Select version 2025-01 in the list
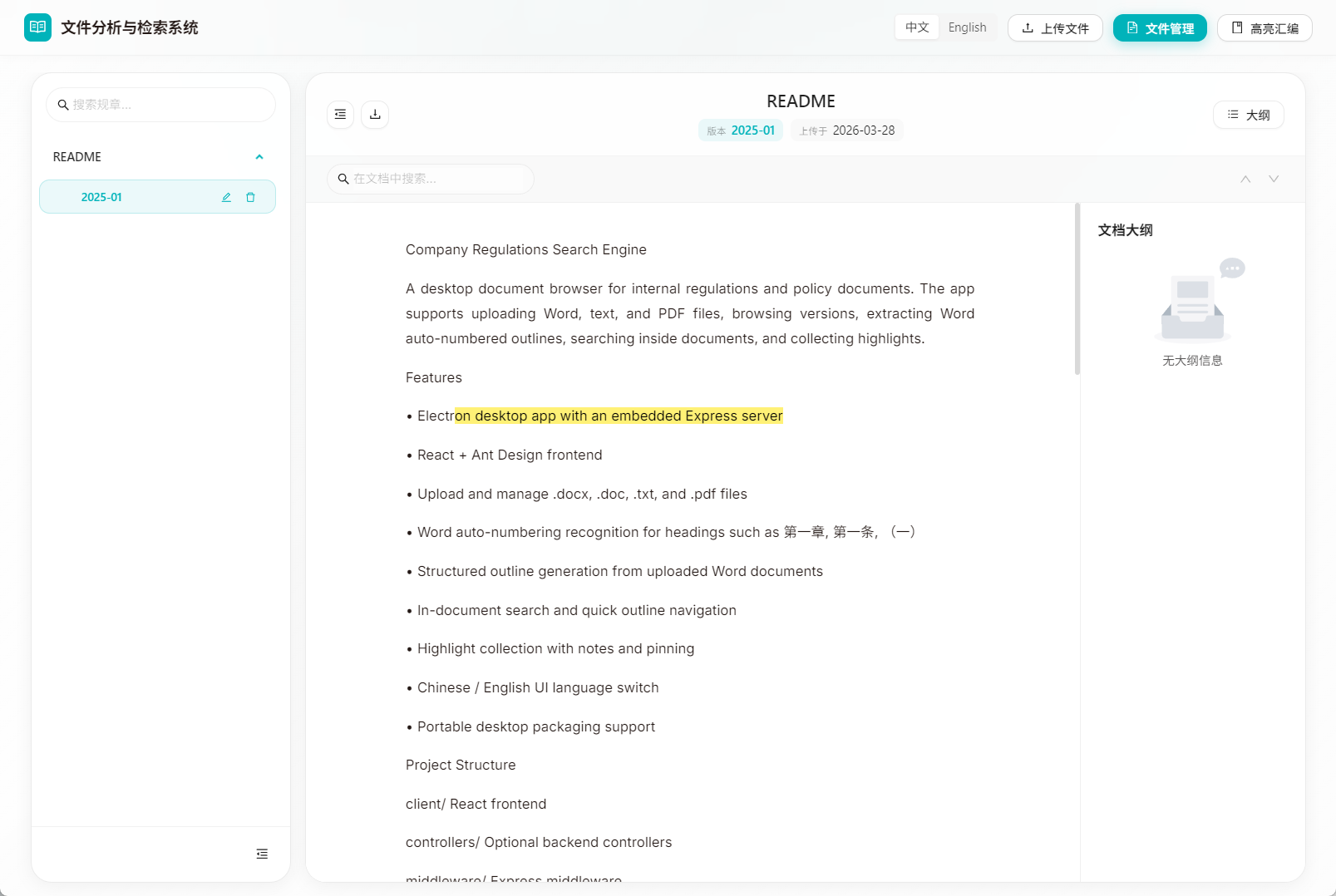The width and height of the screenshot is (1336, 896). pos(101,198)
